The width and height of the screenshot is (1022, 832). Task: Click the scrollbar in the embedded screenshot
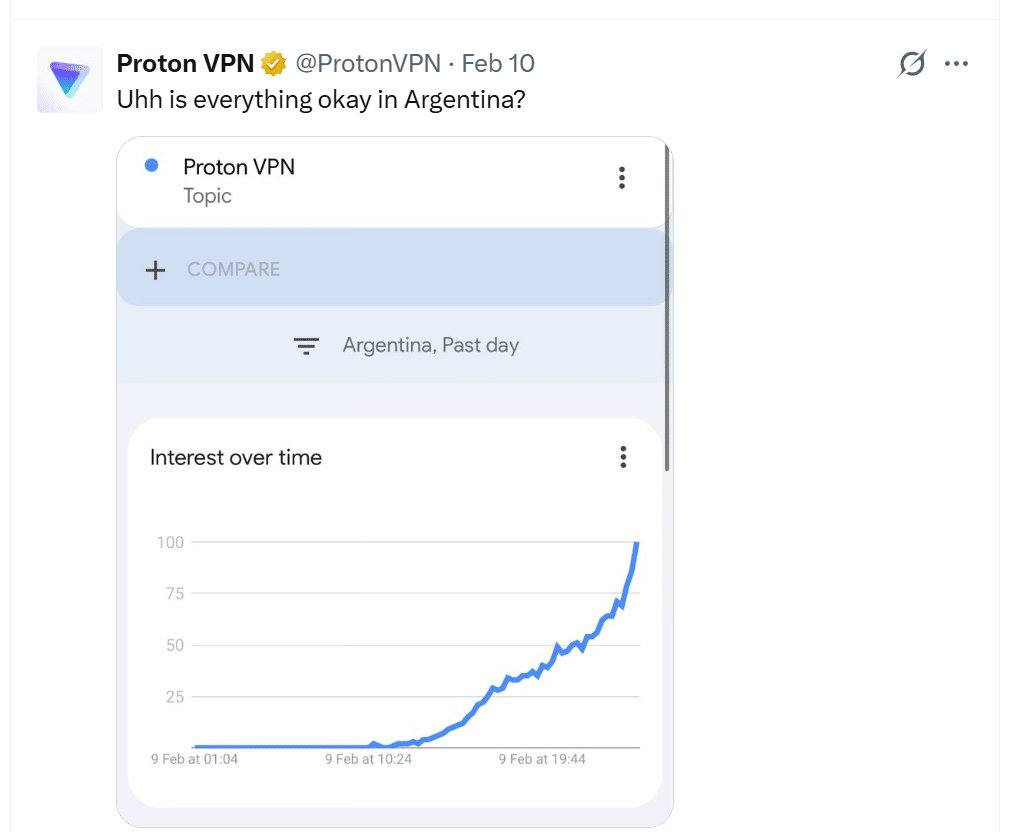tap(666, 300)
